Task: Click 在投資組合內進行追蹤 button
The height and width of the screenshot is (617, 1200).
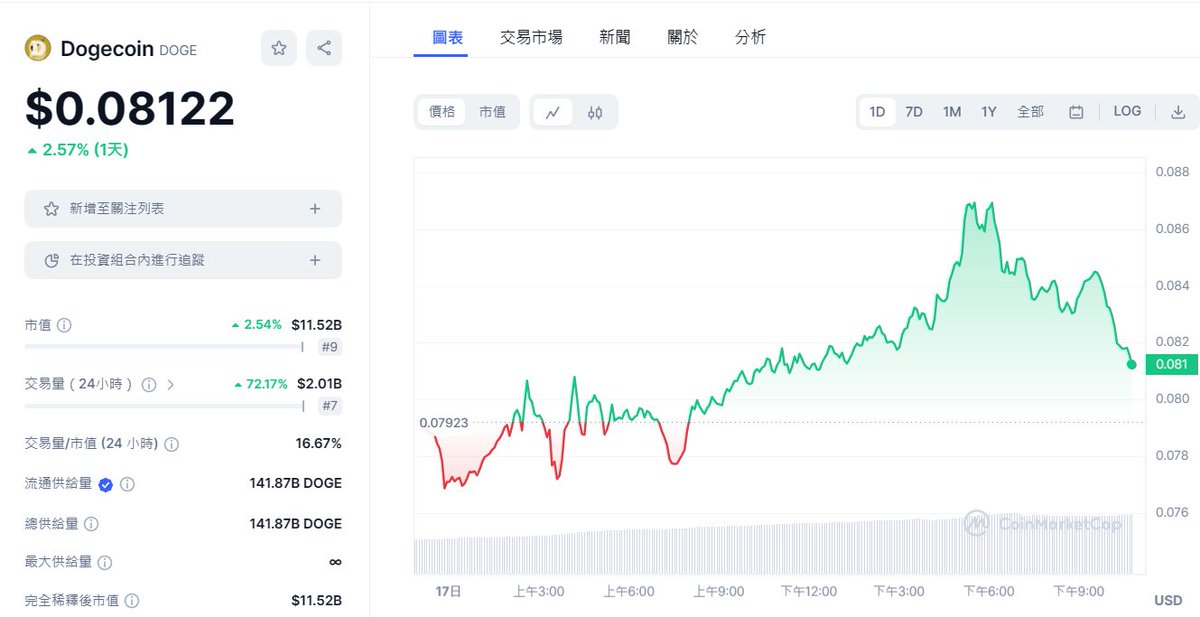Action: pos(183,260)
